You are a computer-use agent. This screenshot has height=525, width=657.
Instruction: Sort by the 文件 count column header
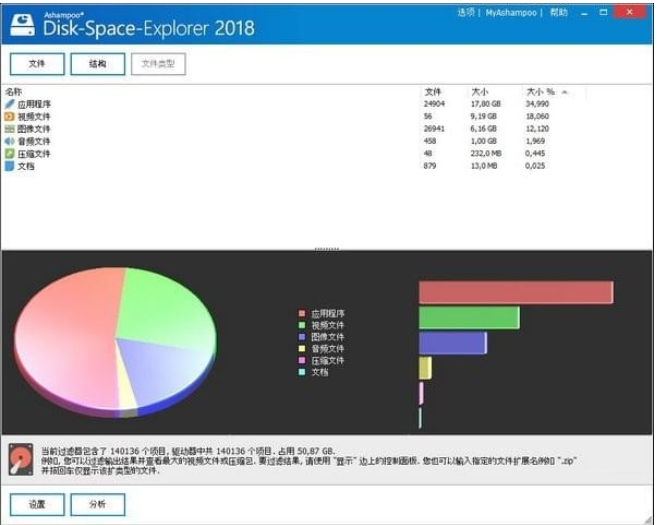(x=433, y=91)
